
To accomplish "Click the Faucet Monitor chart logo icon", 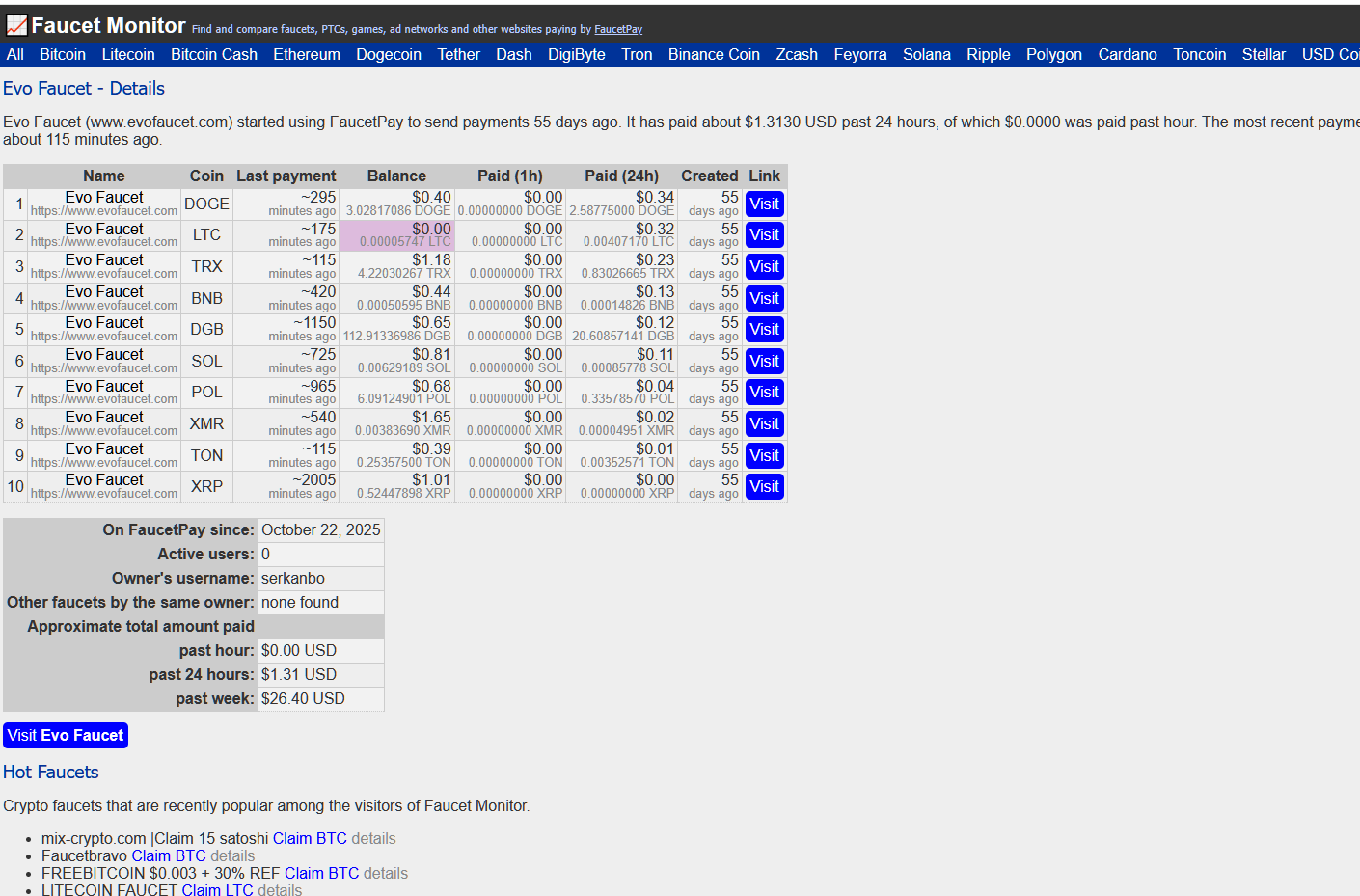I will coord(16,25).
